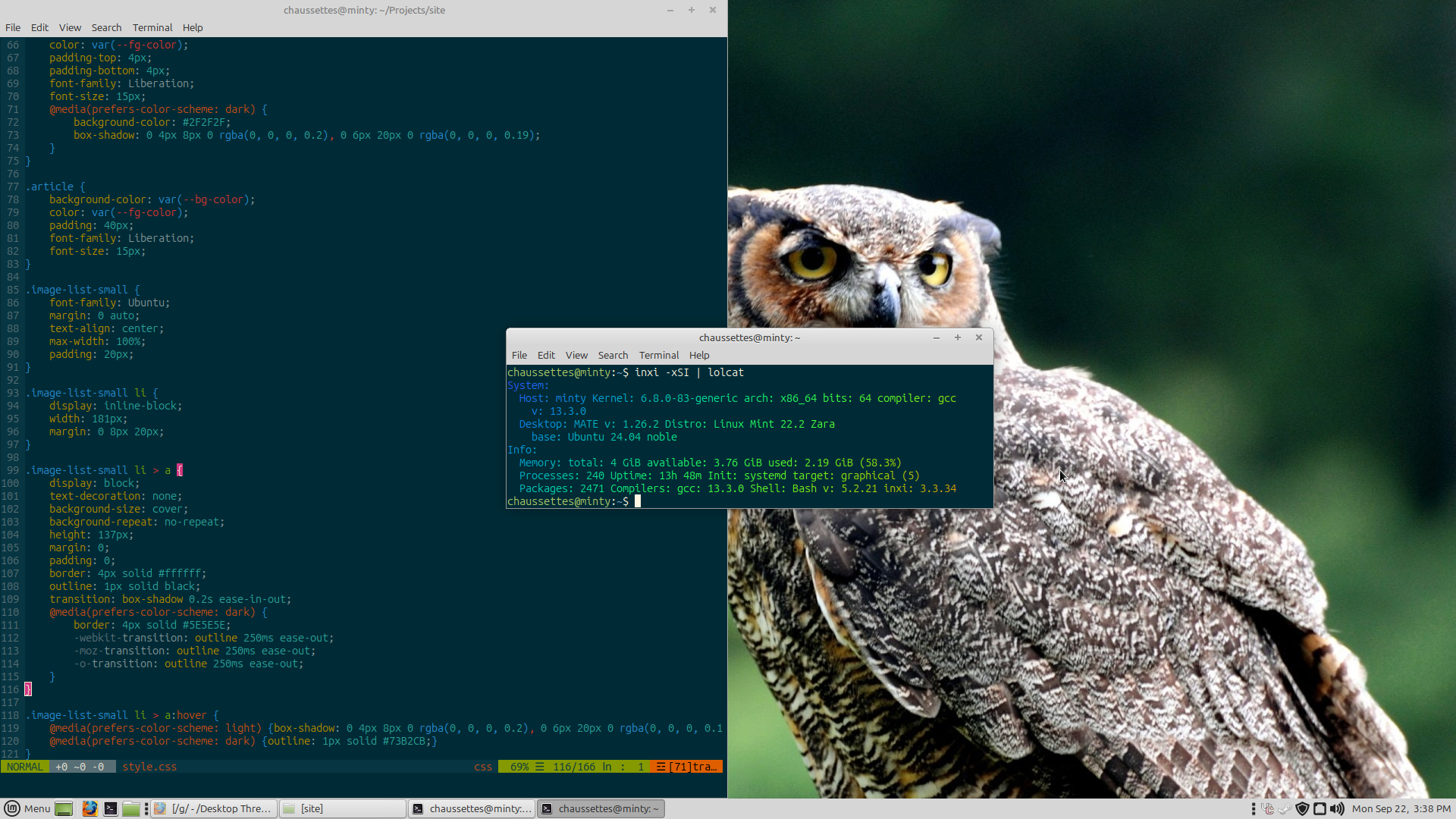Open View menu in the small inxi terminal
Screen dimensions: 1456x819
coord(576,355)
